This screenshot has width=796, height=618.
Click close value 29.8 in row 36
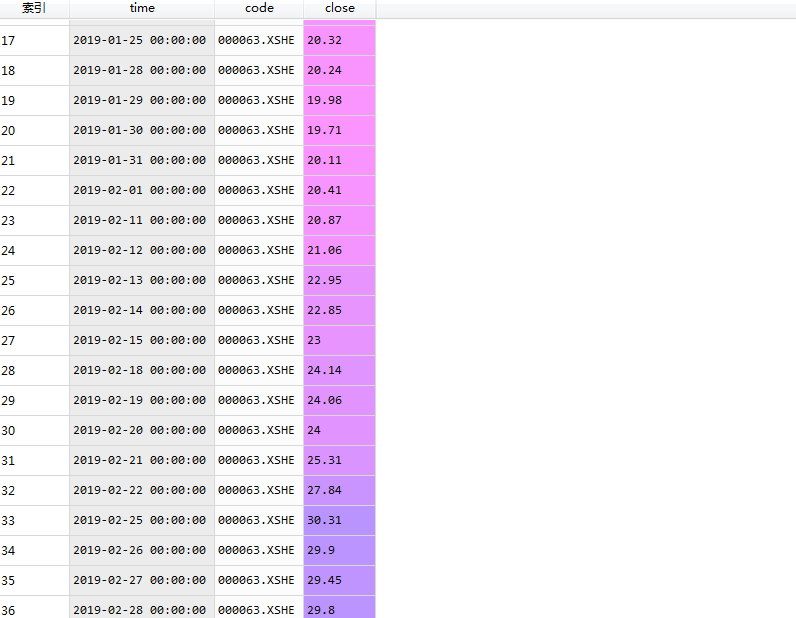(340, 608)
